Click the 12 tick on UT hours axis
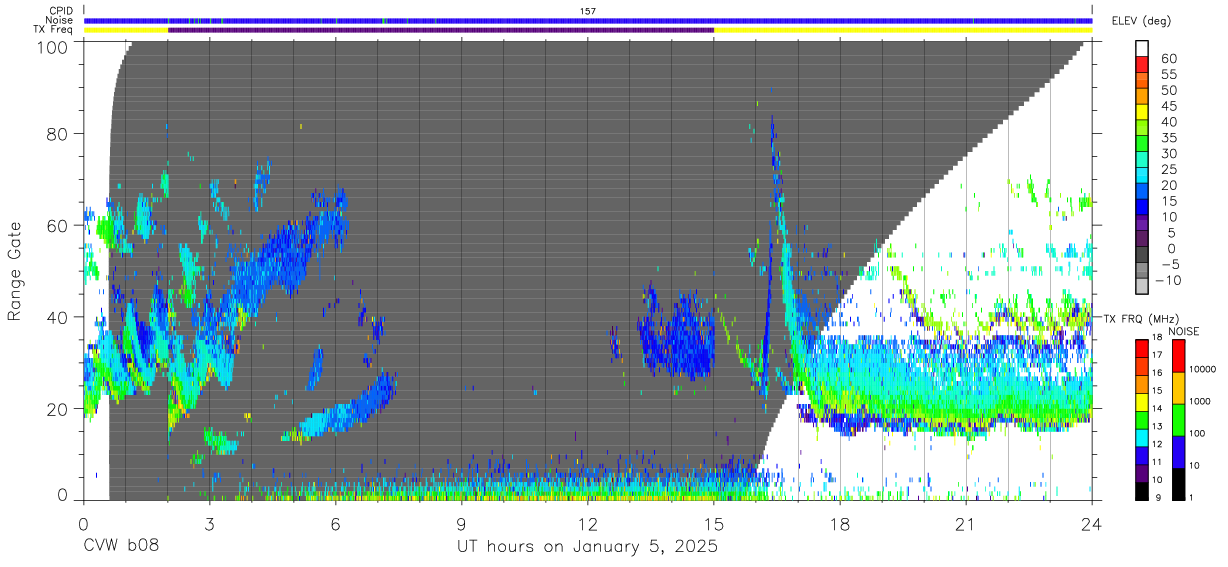The width and height of the screenshot is (1228, 567). pos(588,523)
